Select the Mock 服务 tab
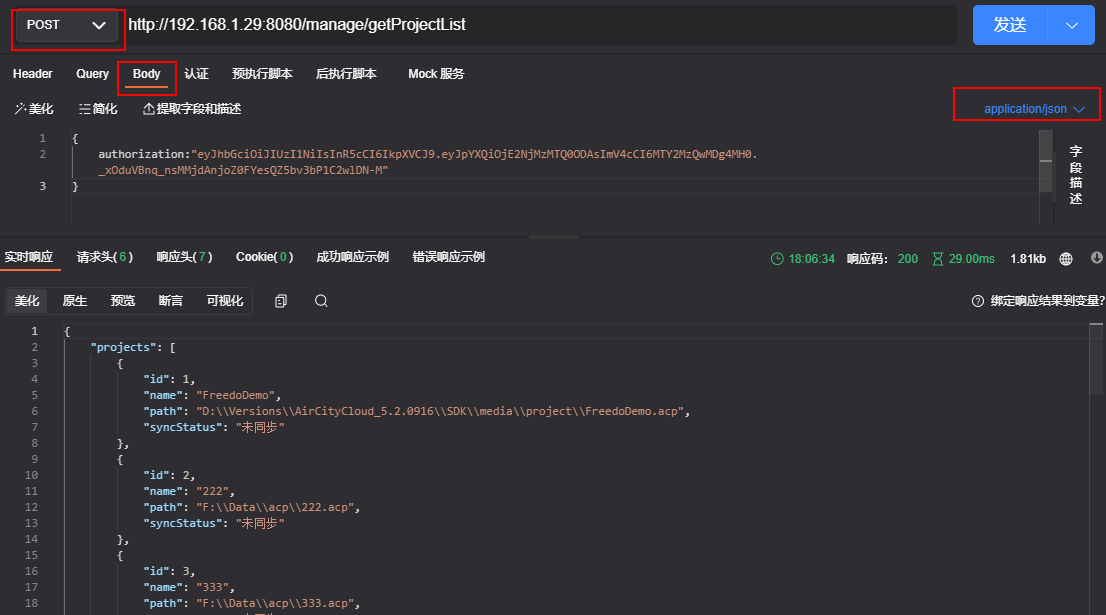The image size is (1106, 615). point(436,74)
